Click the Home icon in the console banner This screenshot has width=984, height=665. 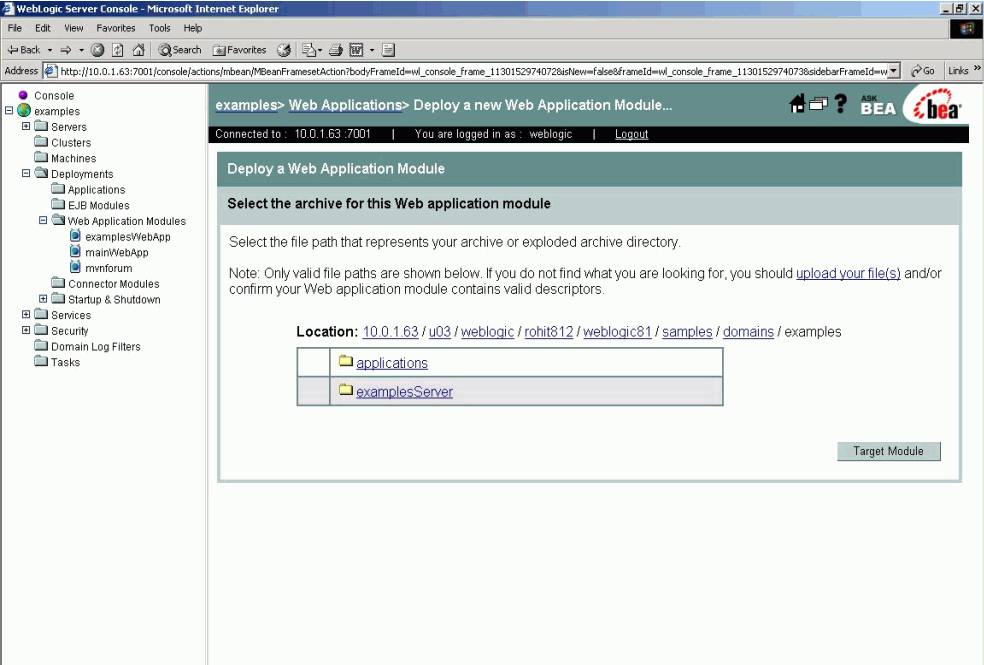click(x=798, y=103)
